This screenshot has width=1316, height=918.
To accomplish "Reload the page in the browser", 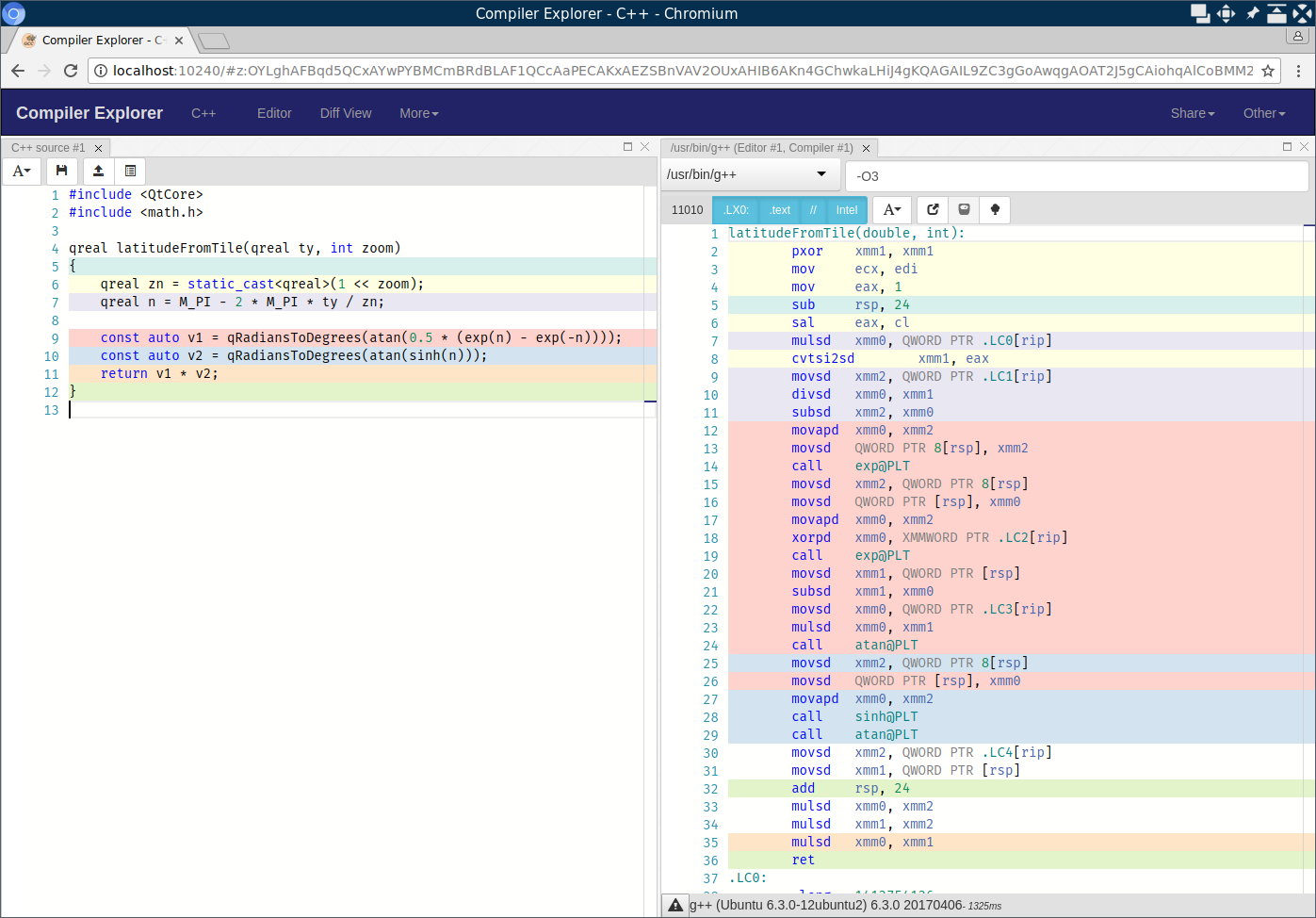I will pos(71,71).
